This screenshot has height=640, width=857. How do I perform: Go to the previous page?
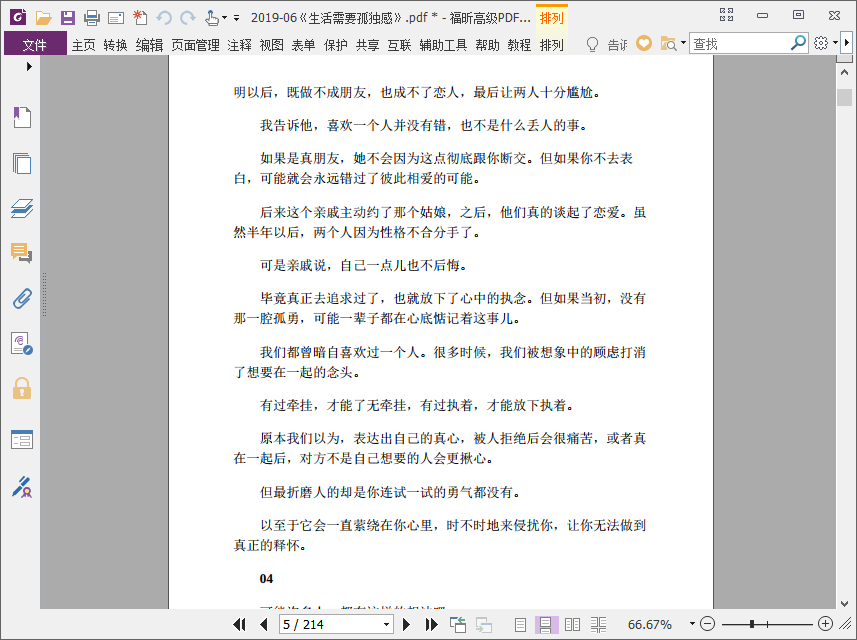[264, 624]
